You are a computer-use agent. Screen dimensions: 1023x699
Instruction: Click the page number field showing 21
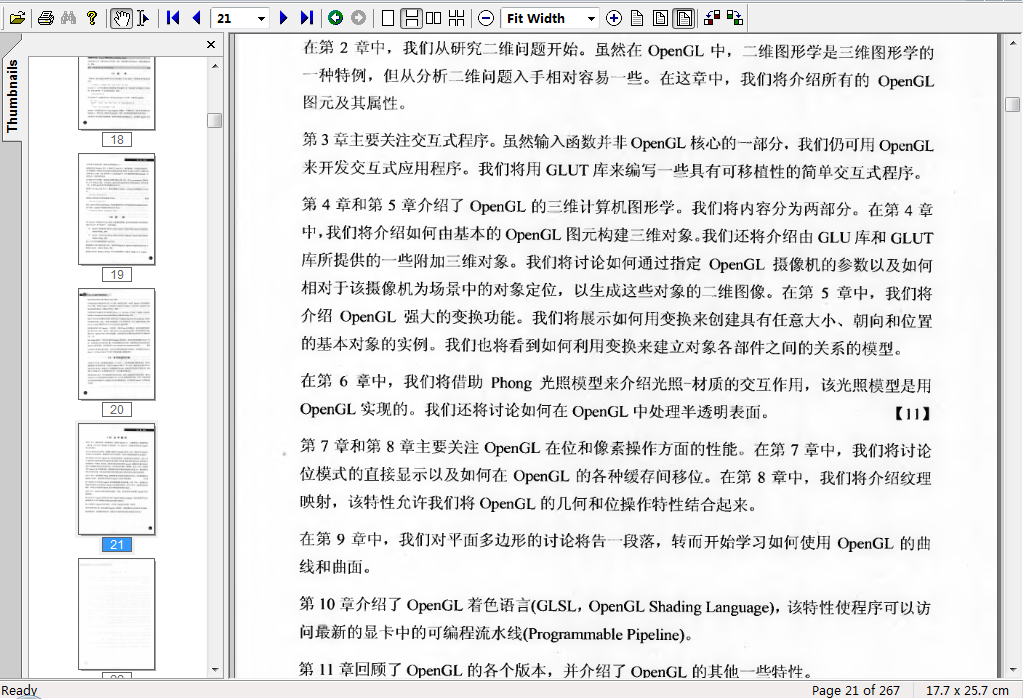234,19
